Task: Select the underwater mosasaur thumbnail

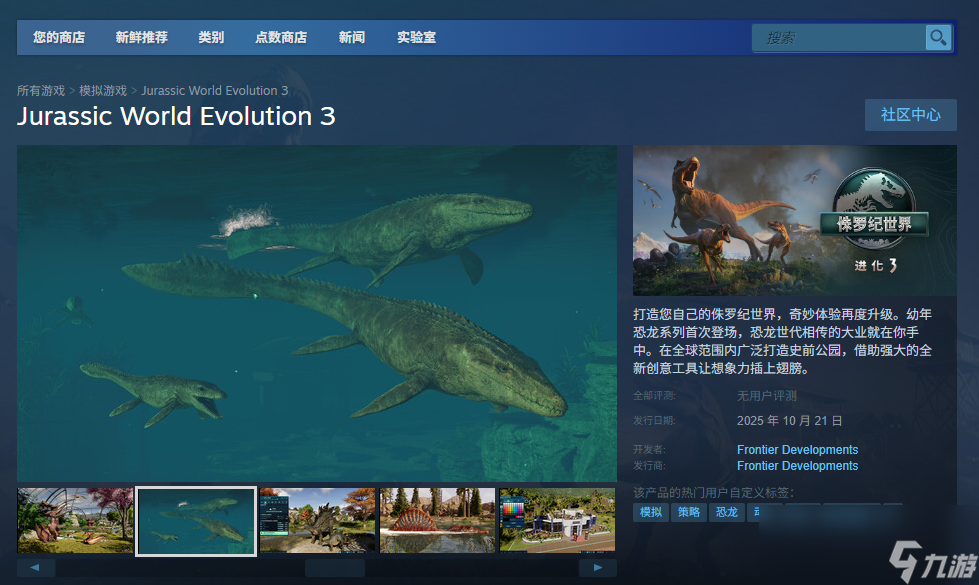Action: (x=196, y=521)
